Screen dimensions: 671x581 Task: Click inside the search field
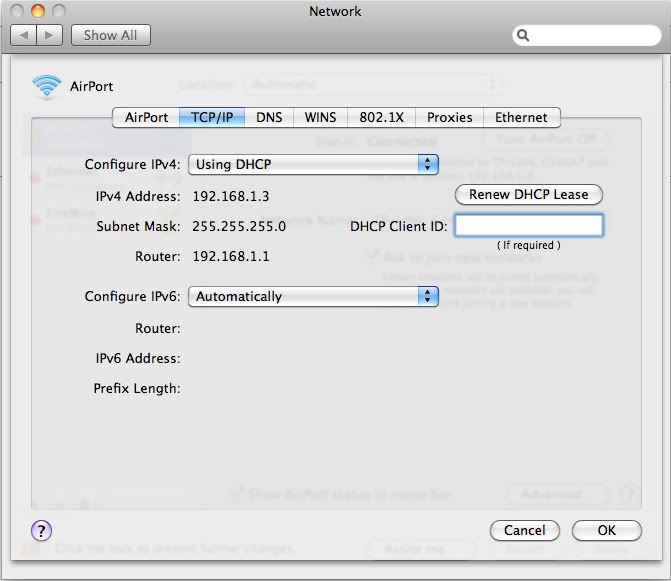point(587,35)
